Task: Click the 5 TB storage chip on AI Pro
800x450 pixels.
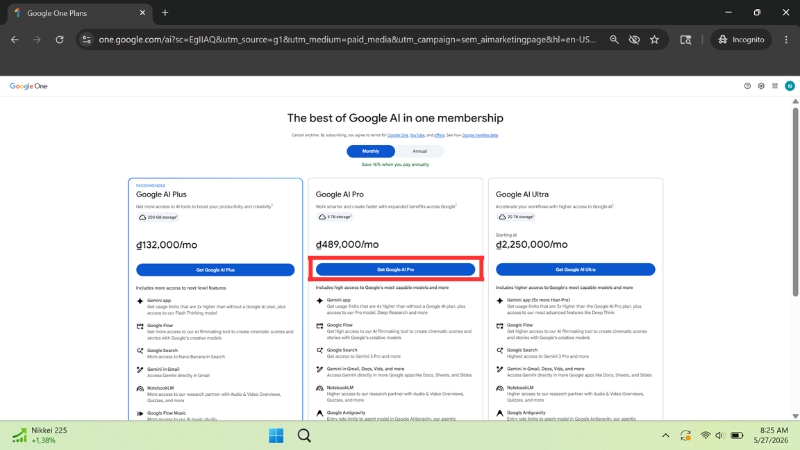Action: click(x=335, y=217)
